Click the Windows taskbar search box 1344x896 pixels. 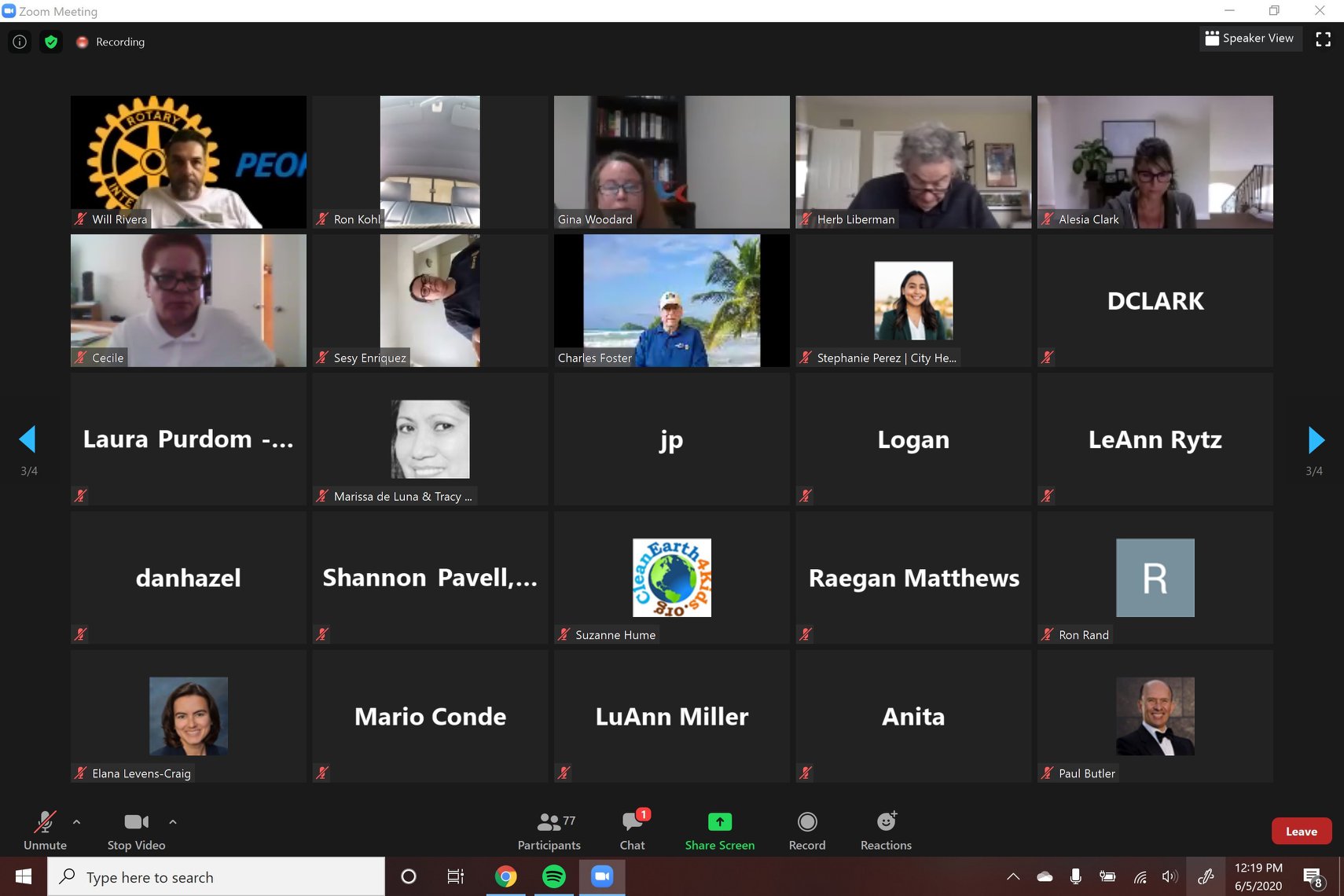[216, 877]
